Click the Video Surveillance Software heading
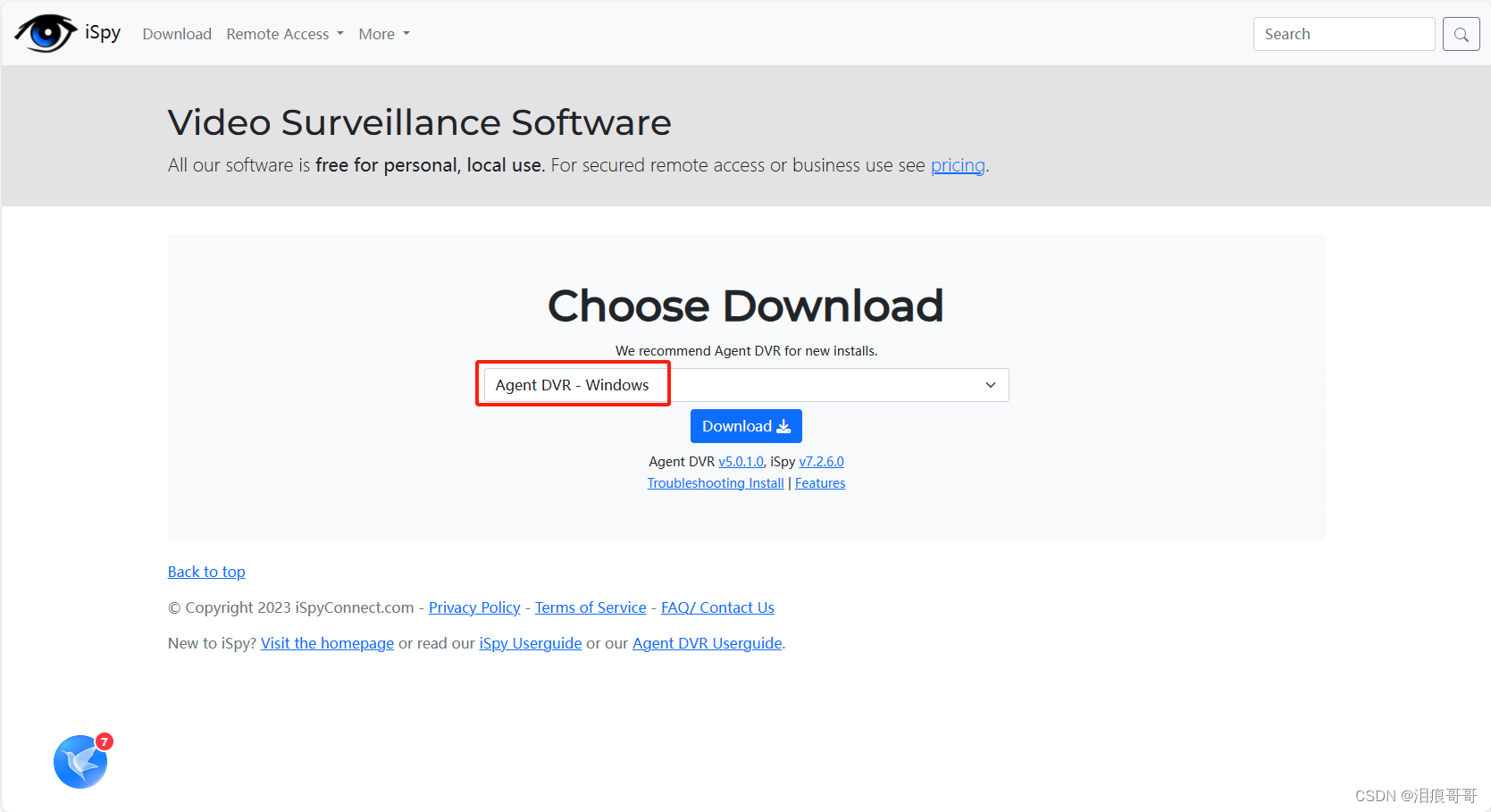1491x812 pixels. coord(419,122)
